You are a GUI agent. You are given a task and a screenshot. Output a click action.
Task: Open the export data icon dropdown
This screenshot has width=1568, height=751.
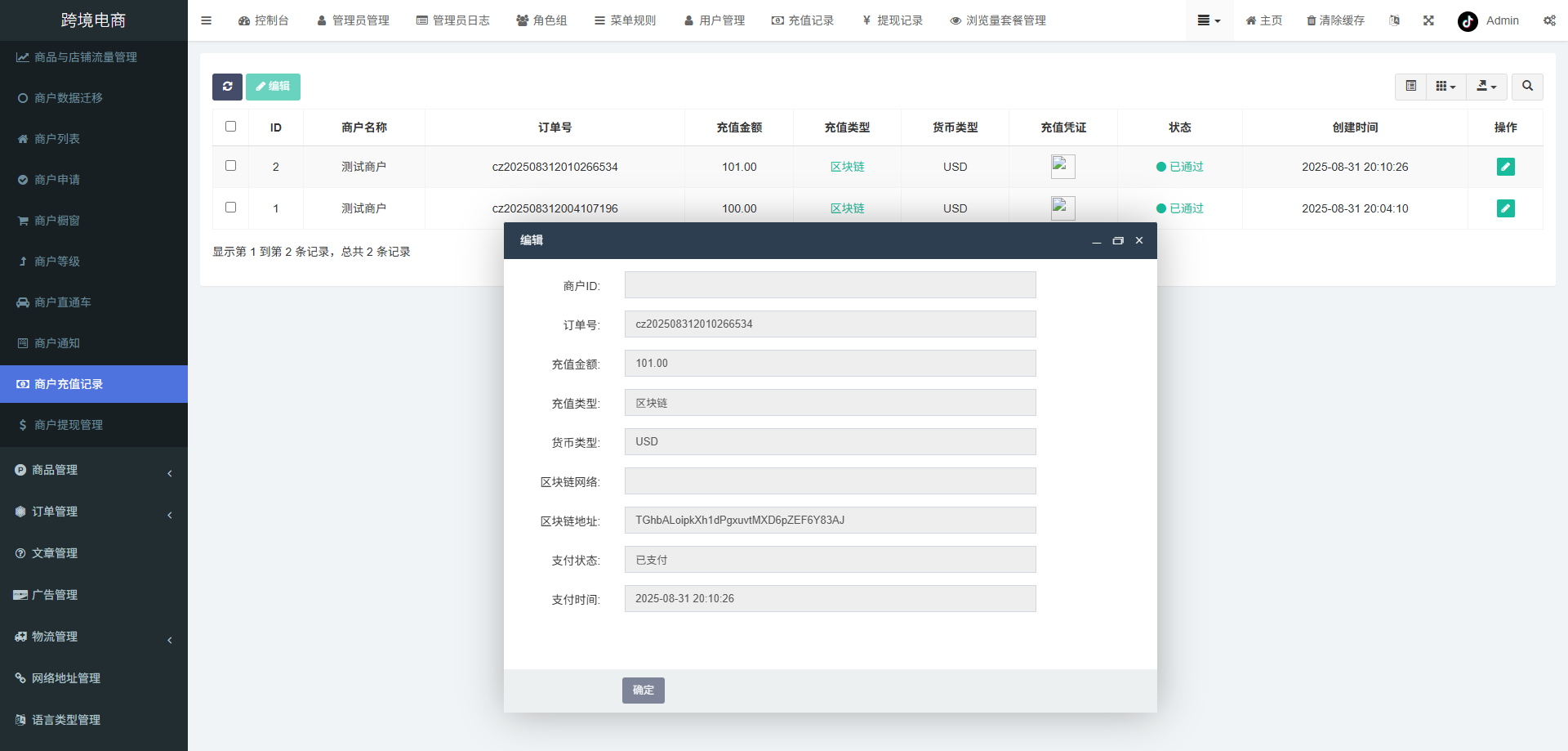(x=1486, y=86)
